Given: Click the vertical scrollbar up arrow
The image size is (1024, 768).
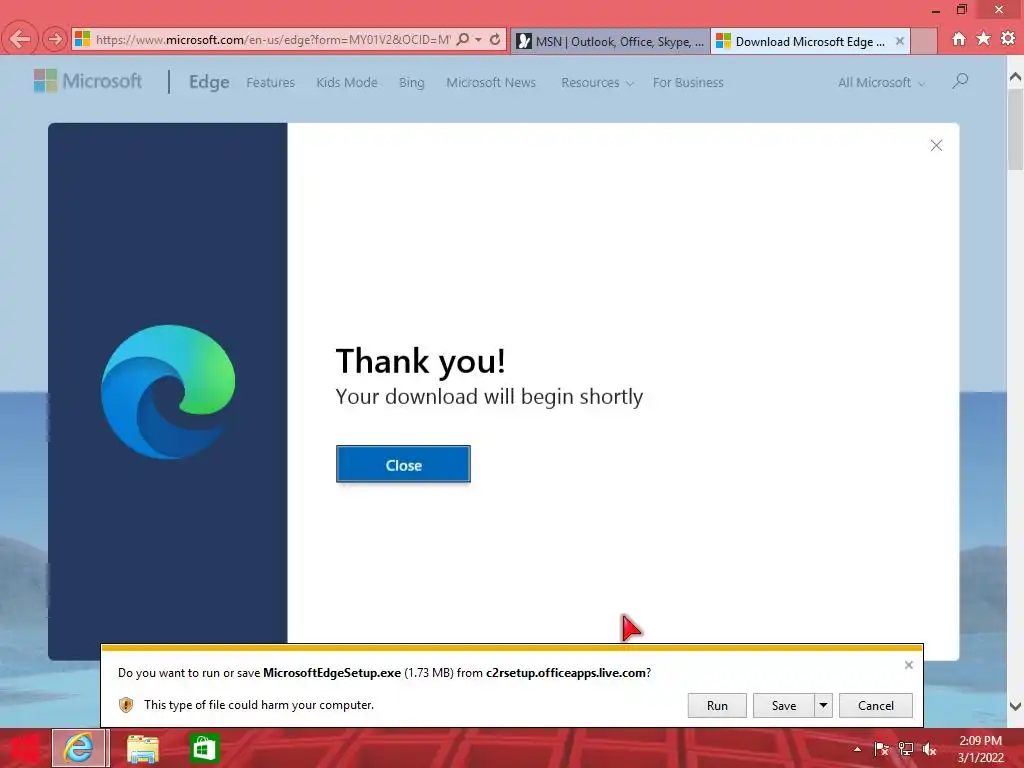Looking at the screenshot, I should [1016, 77].
